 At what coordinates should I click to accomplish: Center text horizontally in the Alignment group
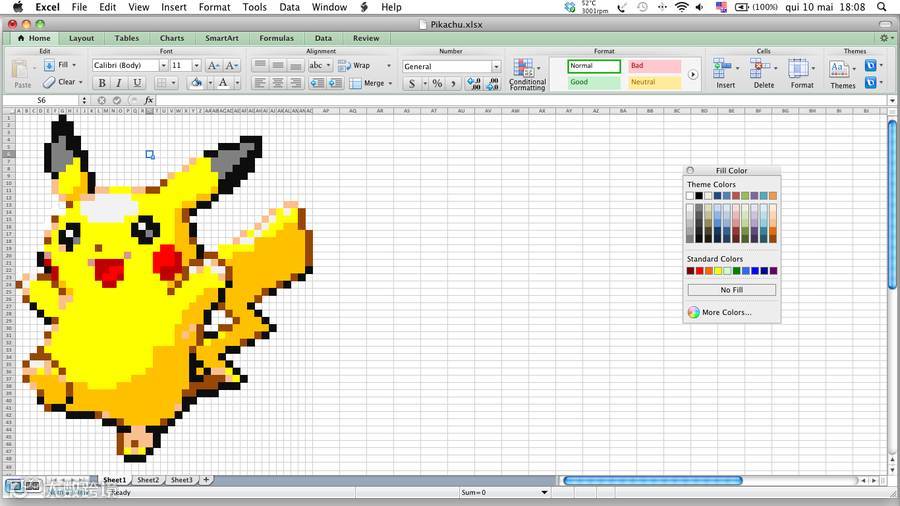[x=278, y=83]
